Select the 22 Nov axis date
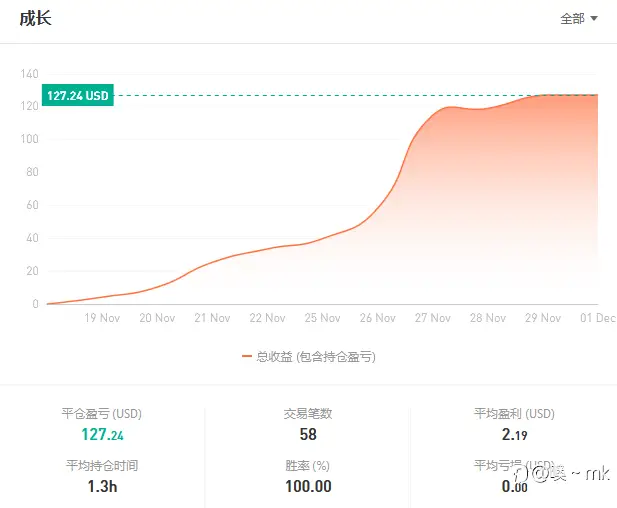Screen dimensions: 617x508 click(267, 318)
